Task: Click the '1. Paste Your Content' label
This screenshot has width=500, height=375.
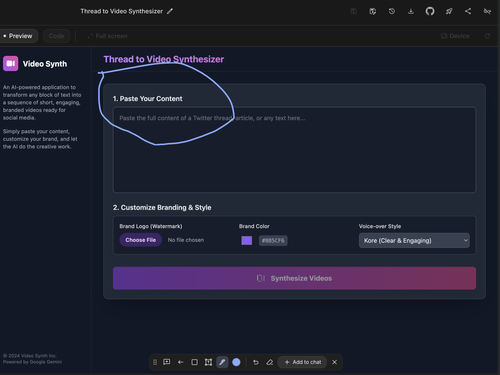Action: pos(148,99)
